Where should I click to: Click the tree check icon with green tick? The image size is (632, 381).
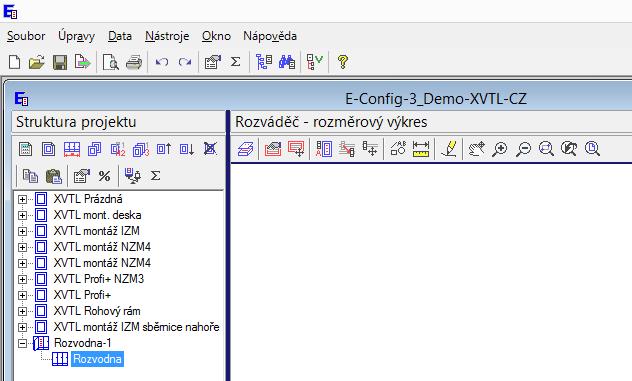[315, 62]
